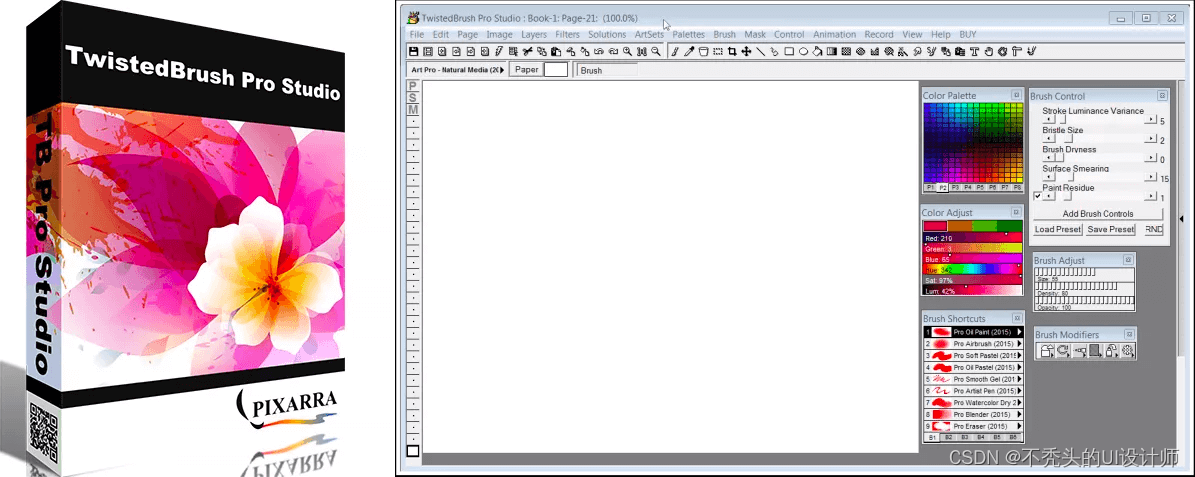This screenshot has height=477, width=1195.
Task: Toggle the Paint Residue checkbox
Action: coord(1037,196)
